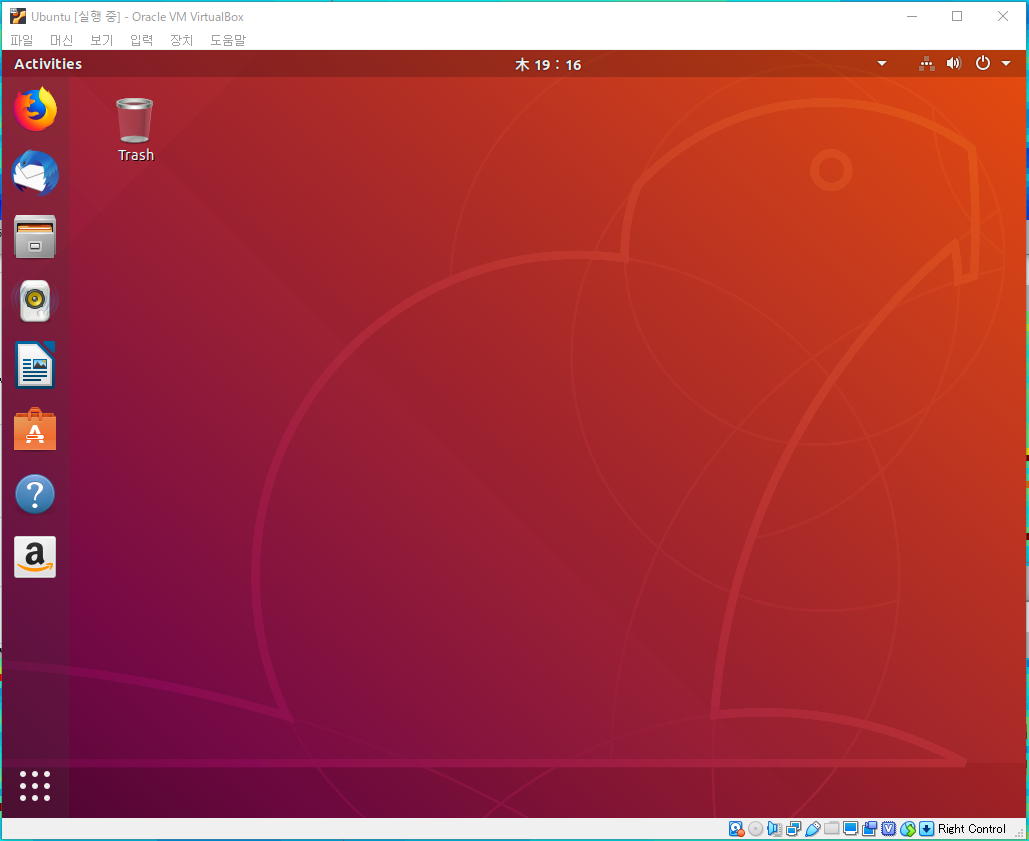Click VirtualBox network adapters indicator

click(793, 829)
